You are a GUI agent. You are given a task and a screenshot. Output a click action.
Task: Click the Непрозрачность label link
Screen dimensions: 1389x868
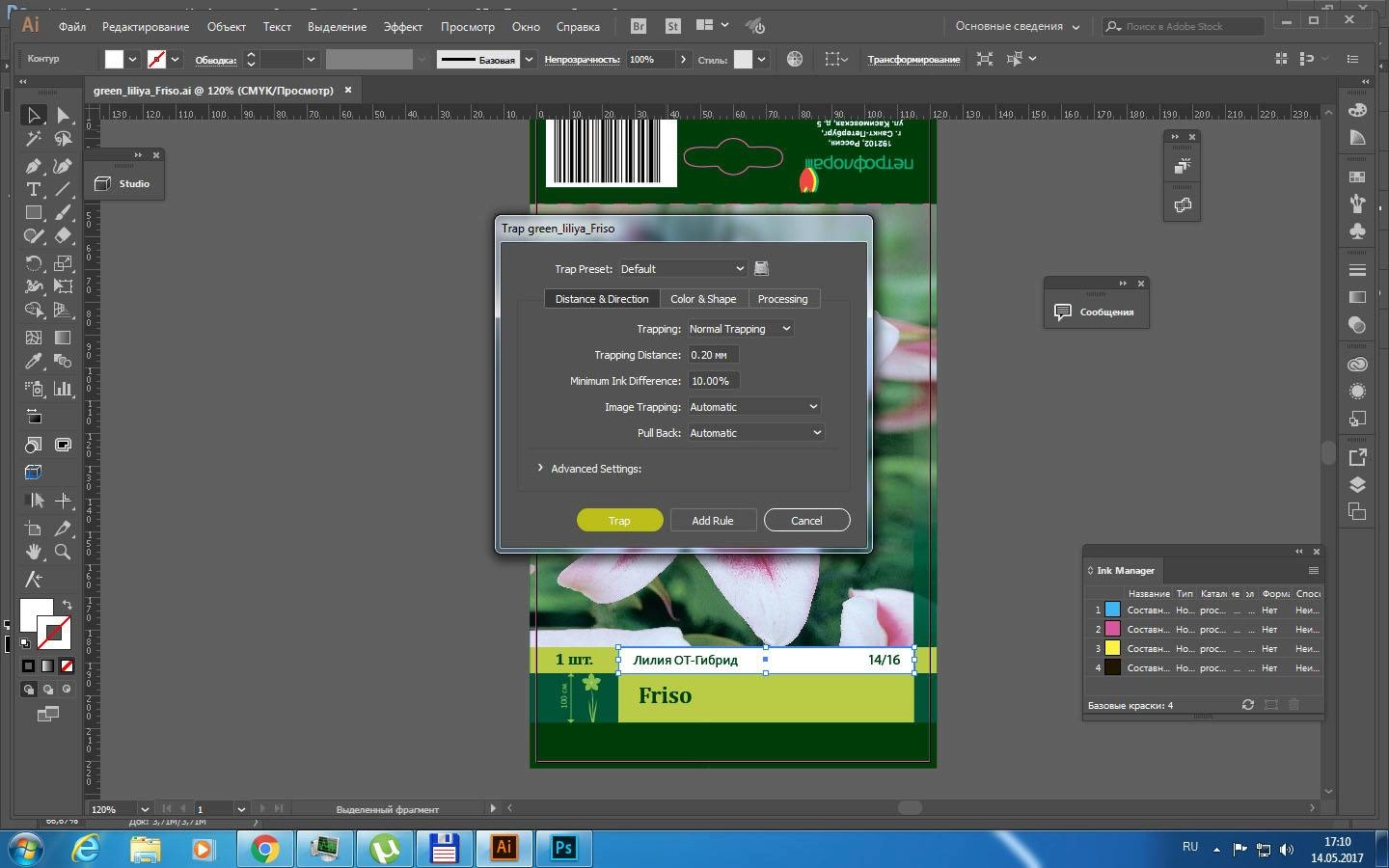582,59
